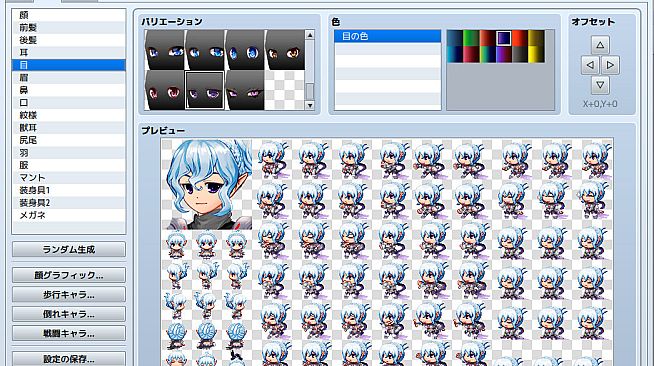
Task: Select マント in the parts list
Action: tap(69, 178)
